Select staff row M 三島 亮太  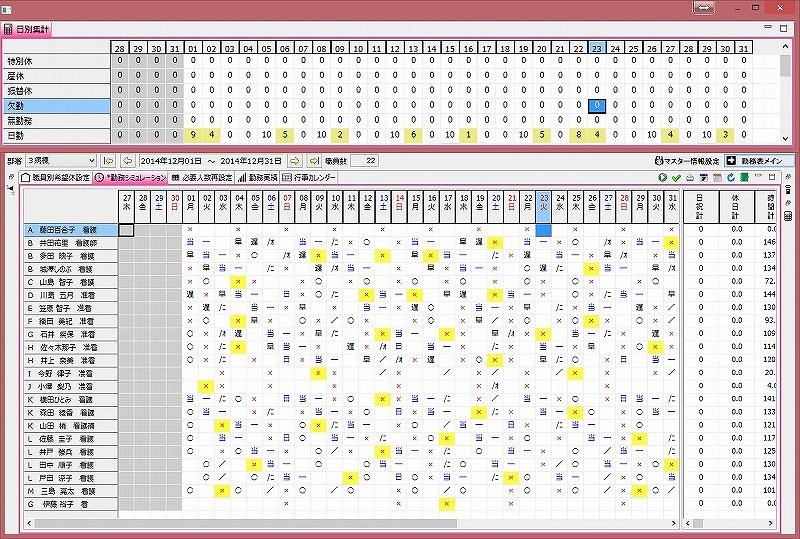point(71,491)
